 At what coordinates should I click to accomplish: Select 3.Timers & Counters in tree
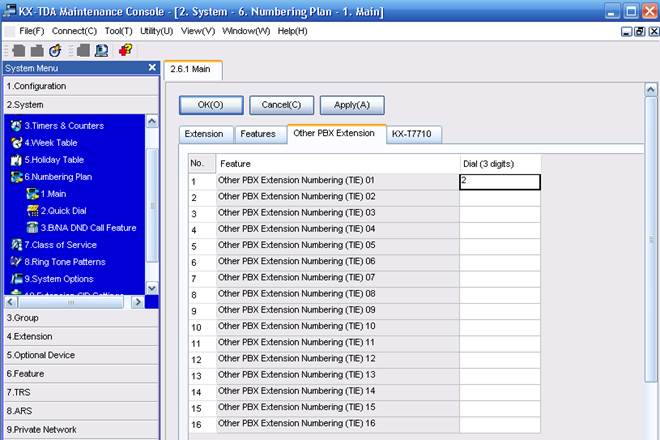64,126
